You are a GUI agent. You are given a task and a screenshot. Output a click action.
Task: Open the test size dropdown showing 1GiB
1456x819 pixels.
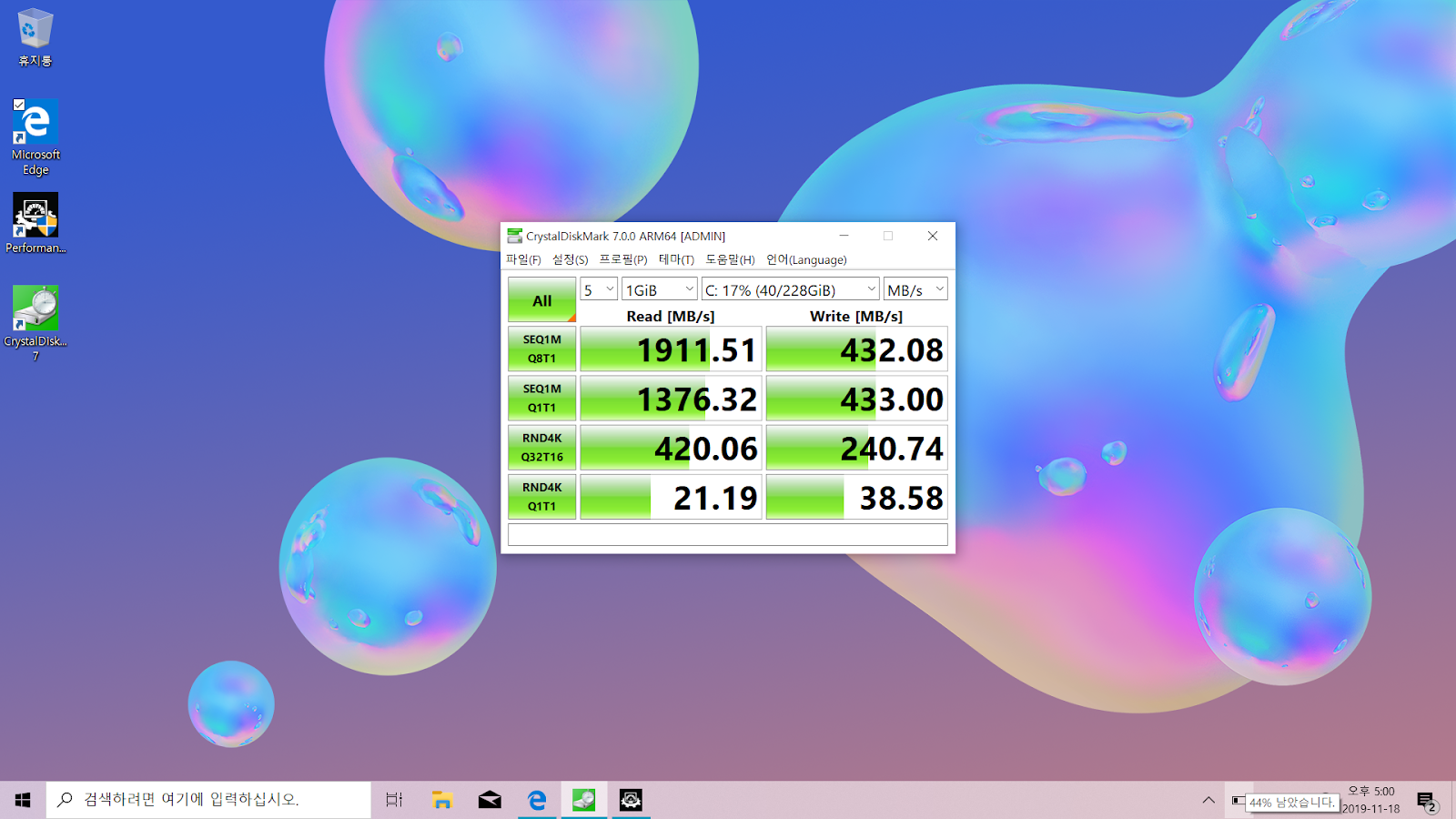tap(660, 289)
